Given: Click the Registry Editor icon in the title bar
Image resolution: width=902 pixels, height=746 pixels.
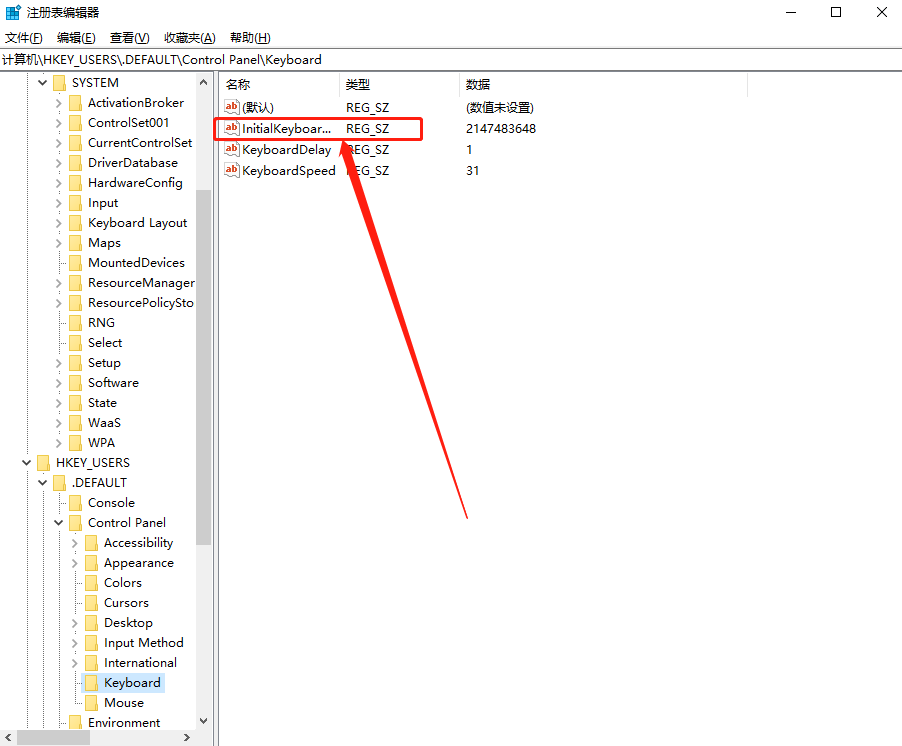Looking at the screenshot, I should [12, 12].
